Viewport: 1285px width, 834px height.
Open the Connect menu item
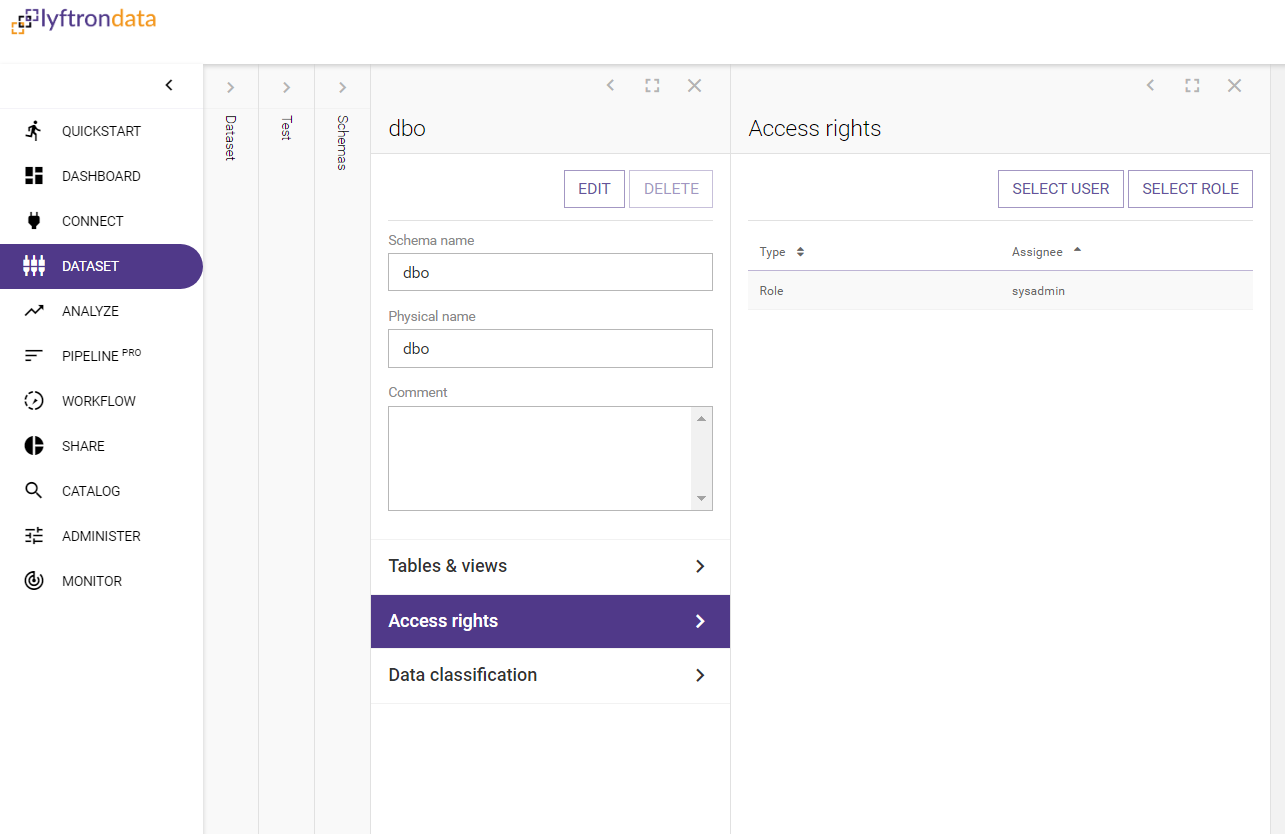101,221
